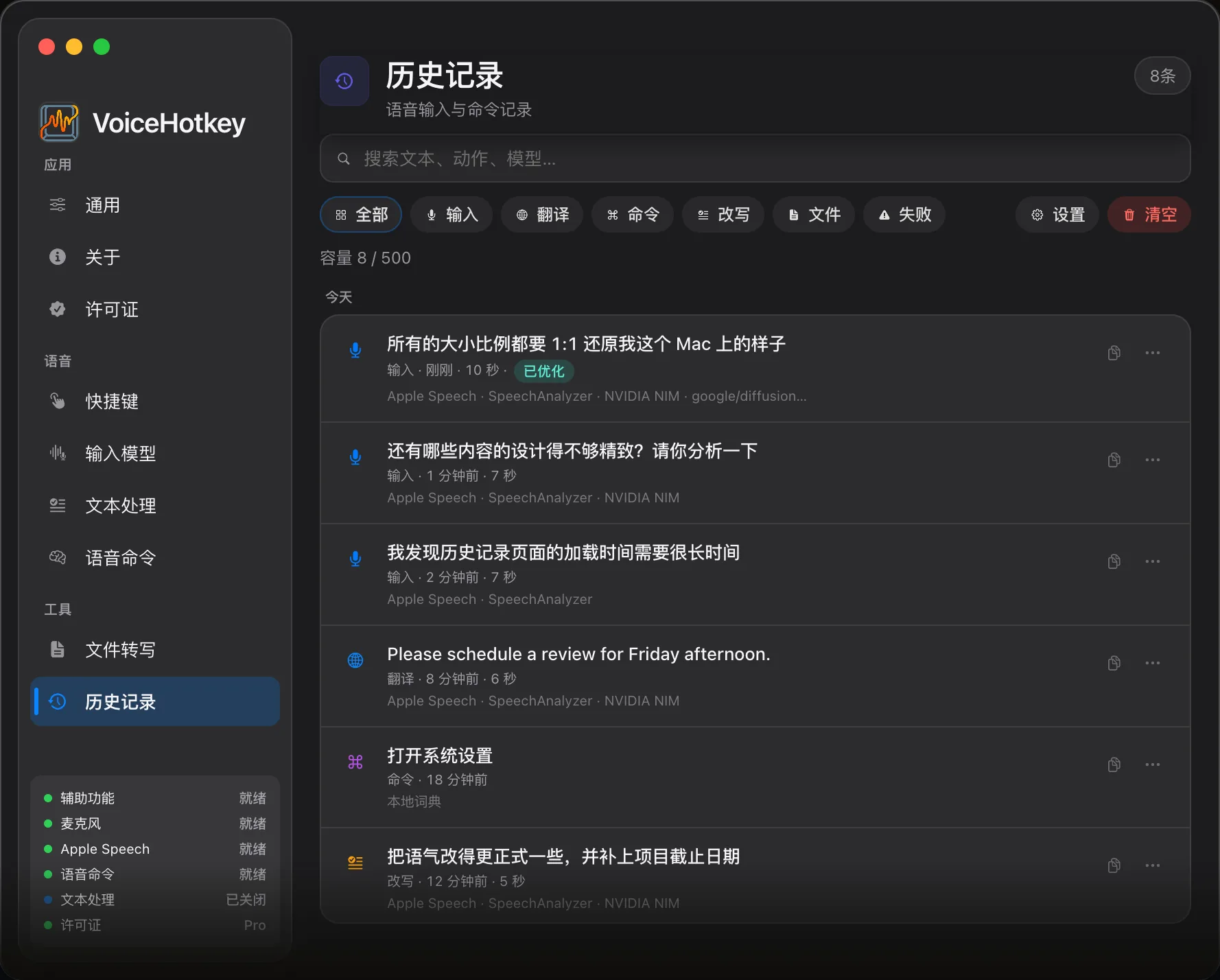Select the 全部 filter tab
Image resolution: width=1220 pixels, height=980 pixels.
(361, 215)
